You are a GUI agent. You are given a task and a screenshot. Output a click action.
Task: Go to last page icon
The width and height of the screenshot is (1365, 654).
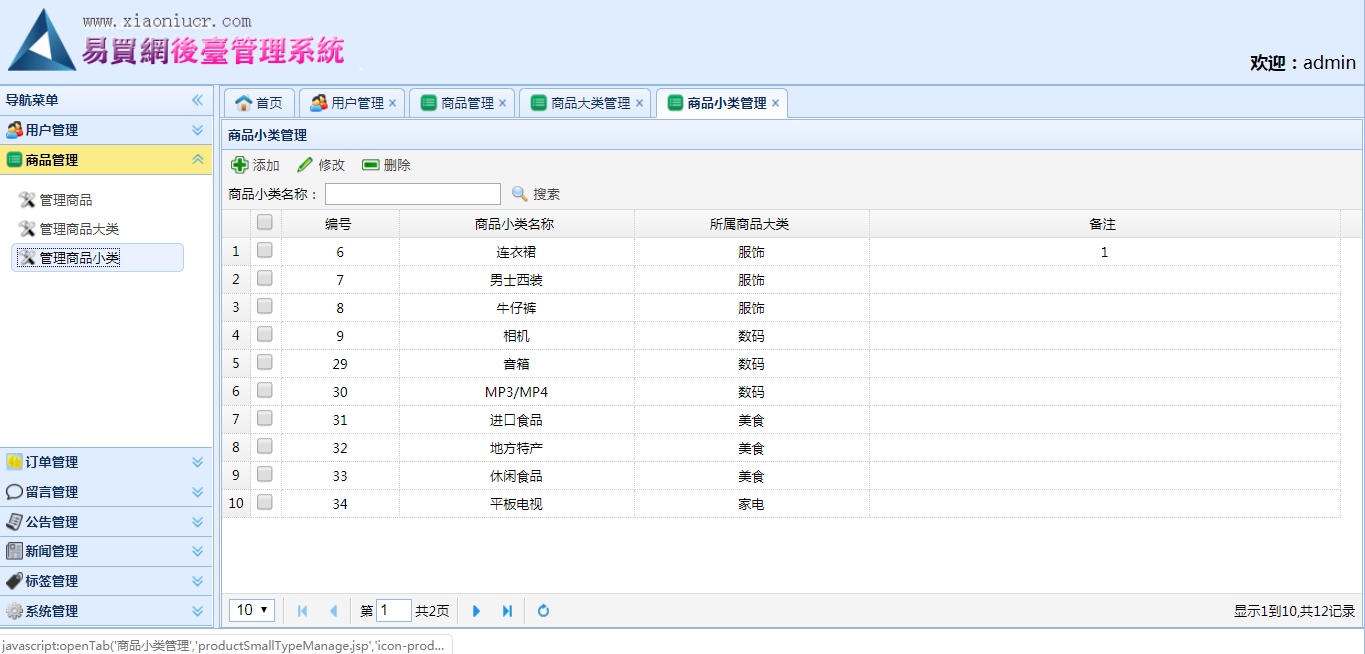tap(507, 611)
